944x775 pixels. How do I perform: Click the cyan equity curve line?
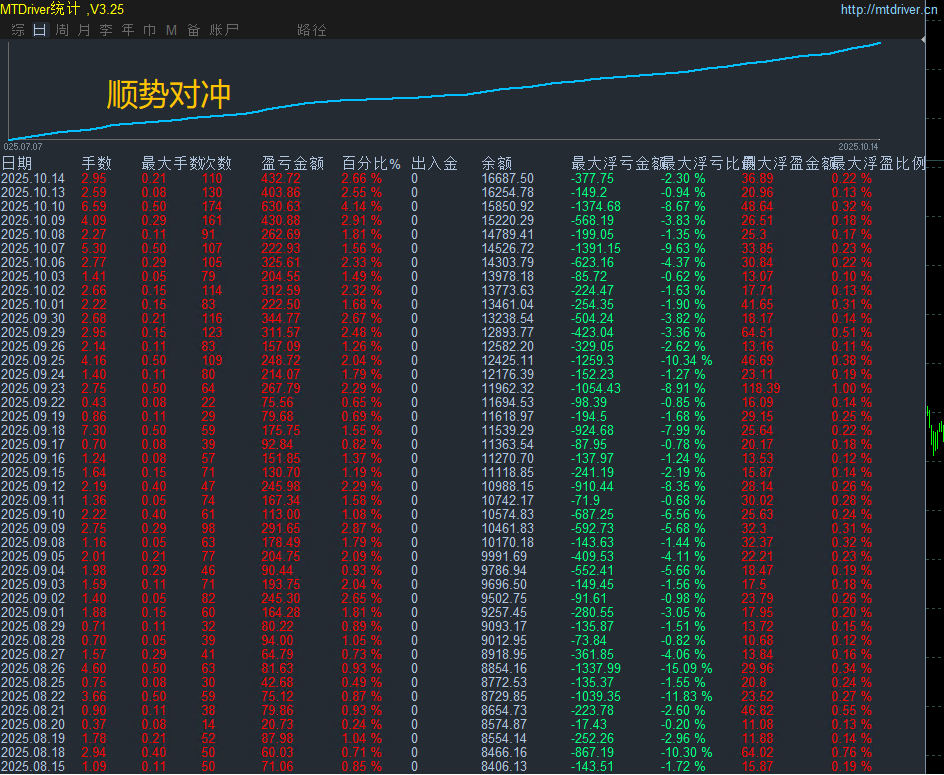click(x=446, y=96)
